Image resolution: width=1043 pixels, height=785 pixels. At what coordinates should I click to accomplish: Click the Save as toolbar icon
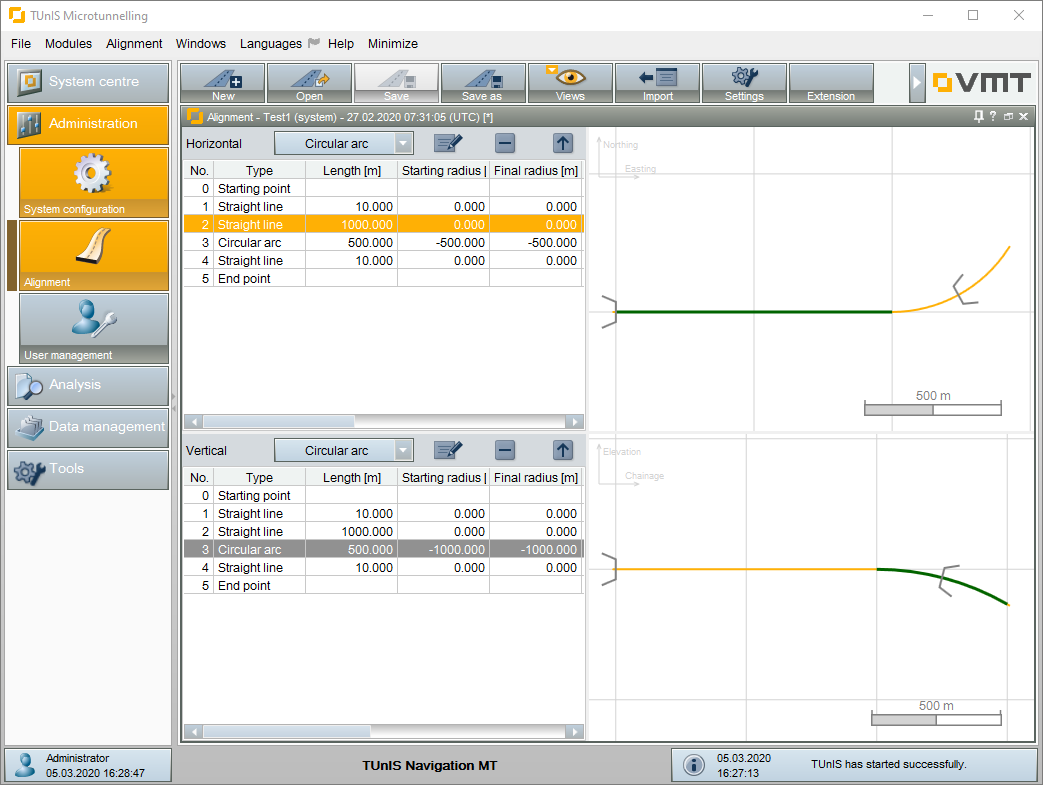point(483,83)
